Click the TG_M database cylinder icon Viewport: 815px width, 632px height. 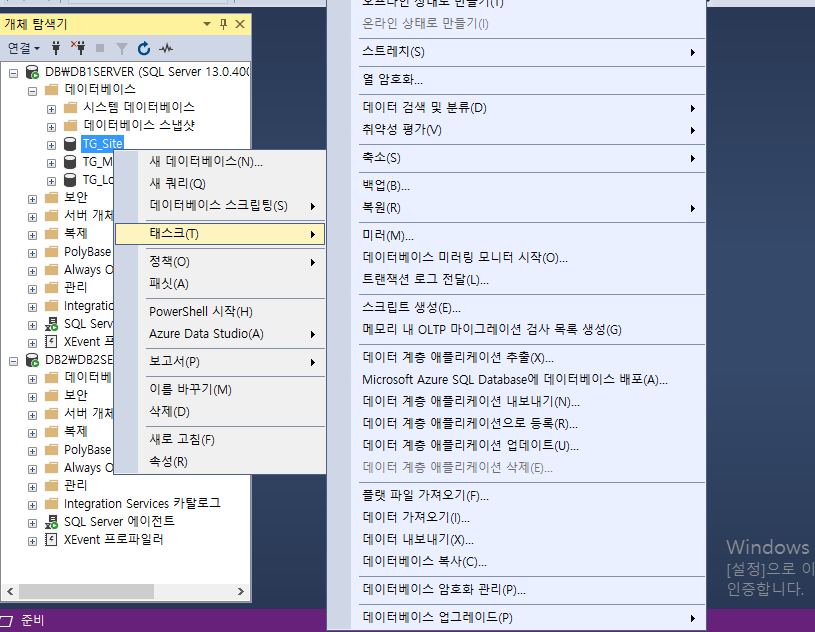click(70, 162)
